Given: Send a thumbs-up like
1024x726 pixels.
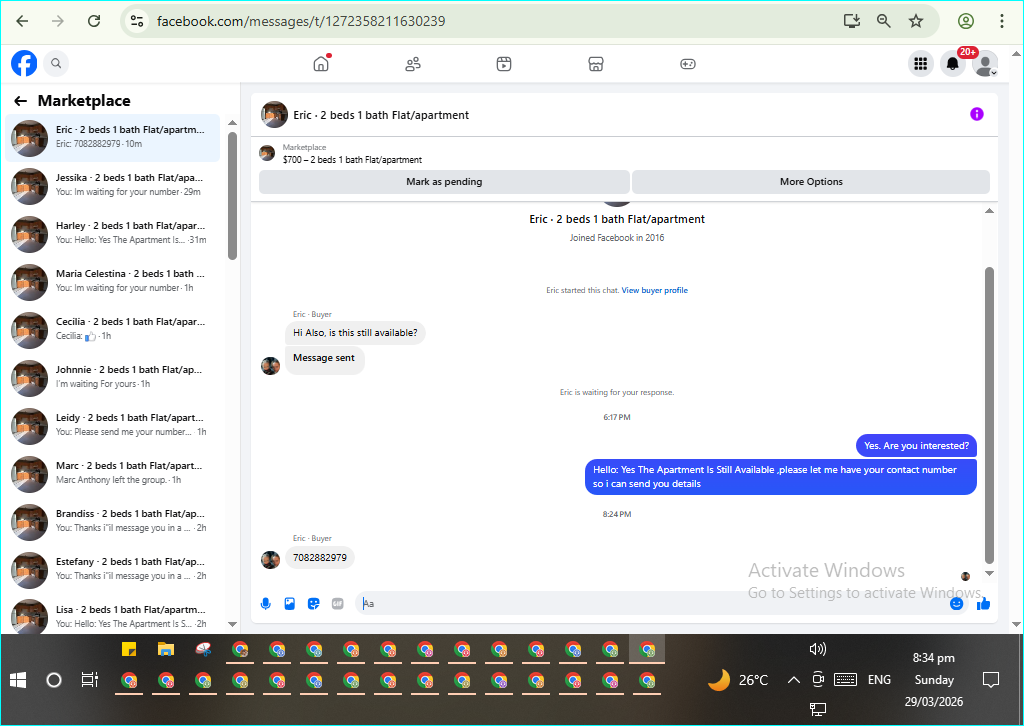Looking at the screenshot, I should [984, 604].
